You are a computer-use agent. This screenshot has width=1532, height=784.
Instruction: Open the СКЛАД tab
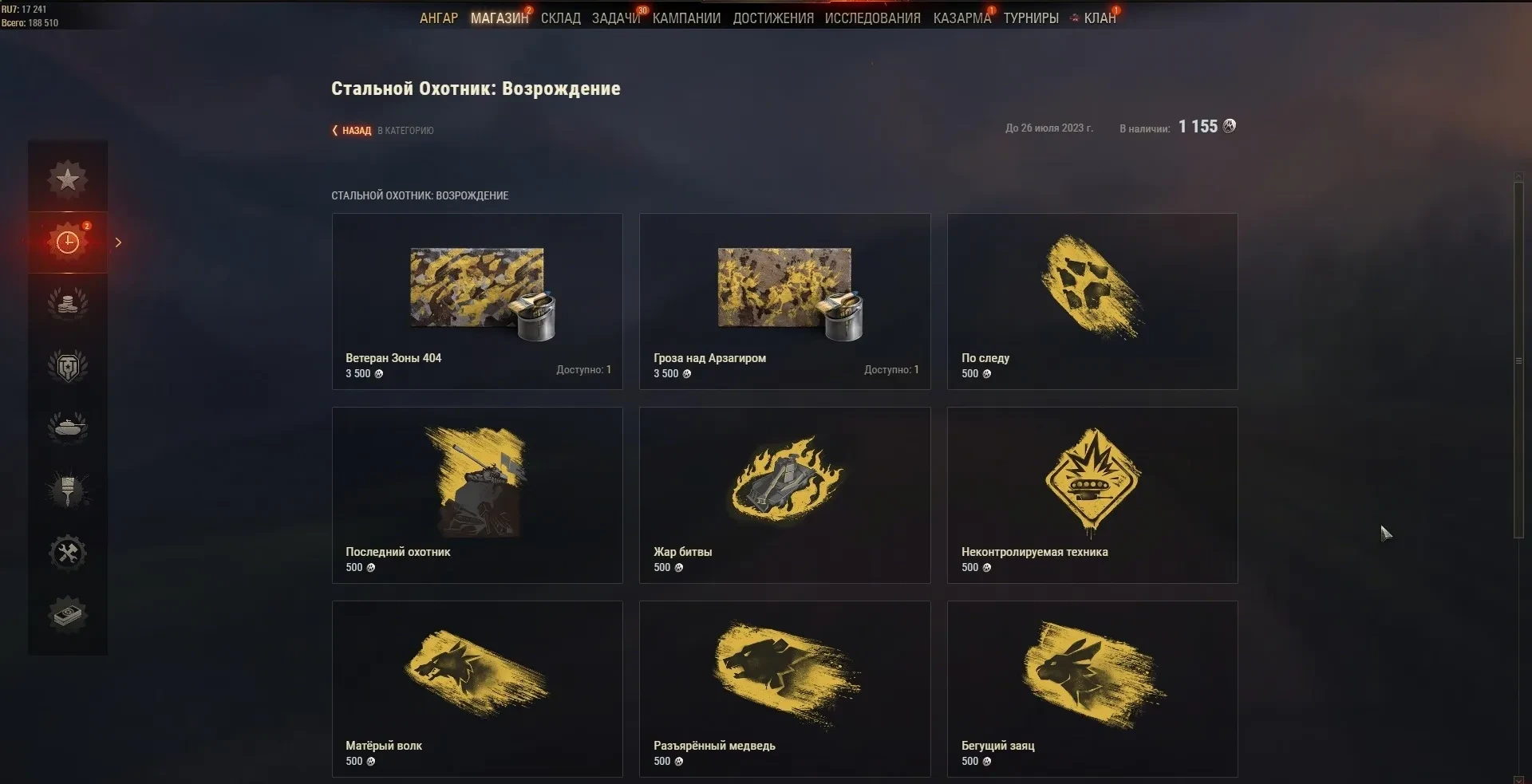560,18
